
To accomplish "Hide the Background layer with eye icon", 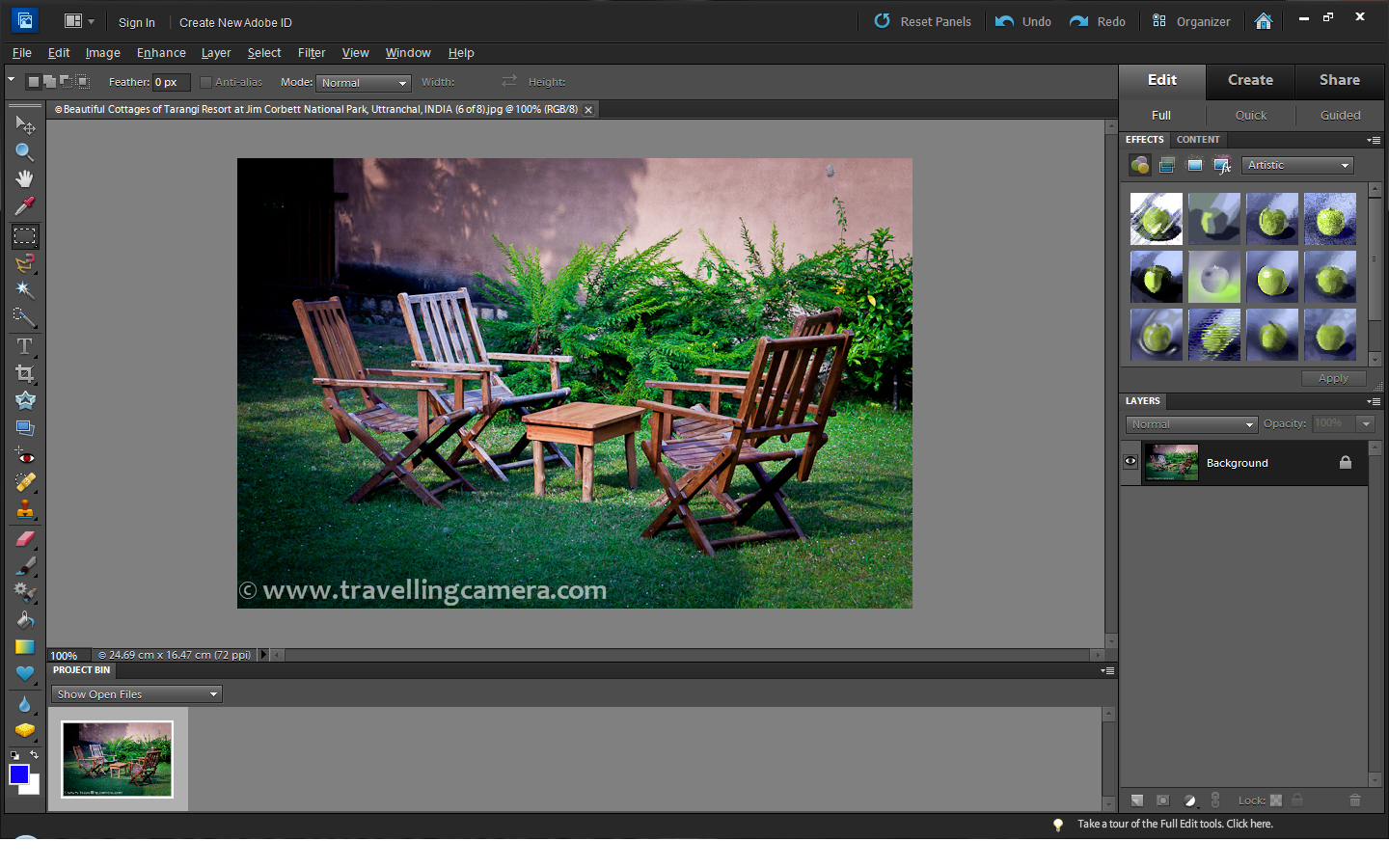I will [1130, 462].
